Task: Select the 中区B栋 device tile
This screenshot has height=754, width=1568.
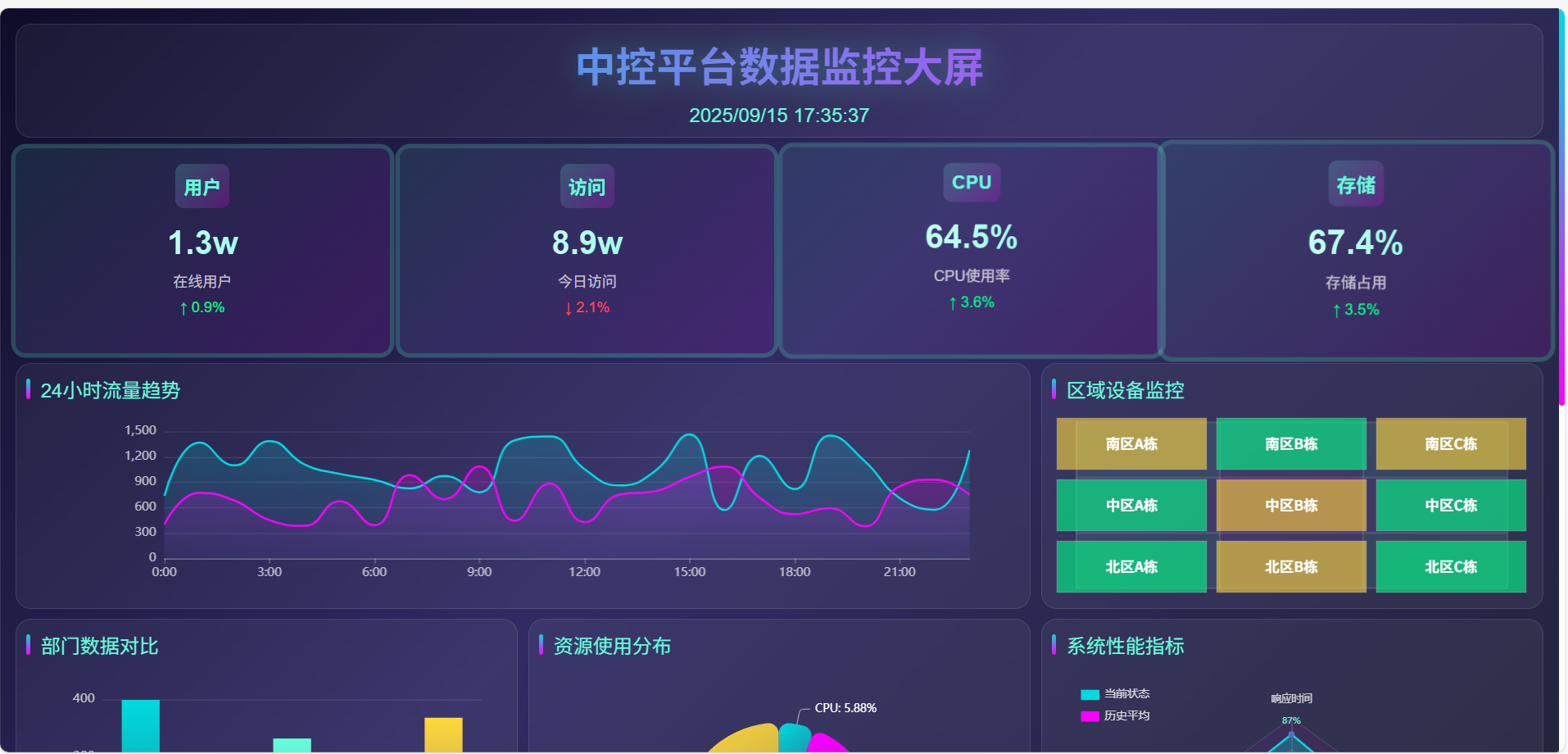Action: click(1291, 505)
